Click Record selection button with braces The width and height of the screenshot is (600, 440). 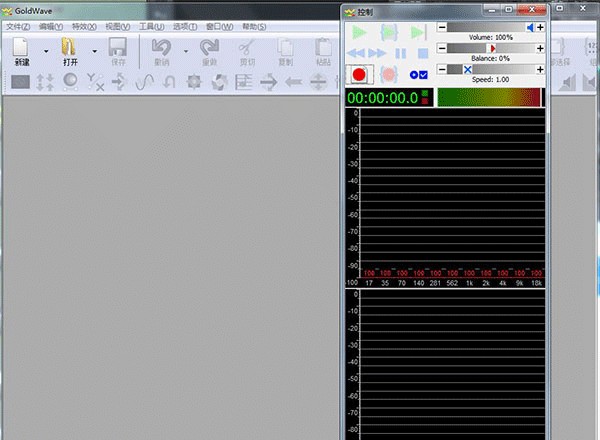pyautogui.click(x=388, y=75)
